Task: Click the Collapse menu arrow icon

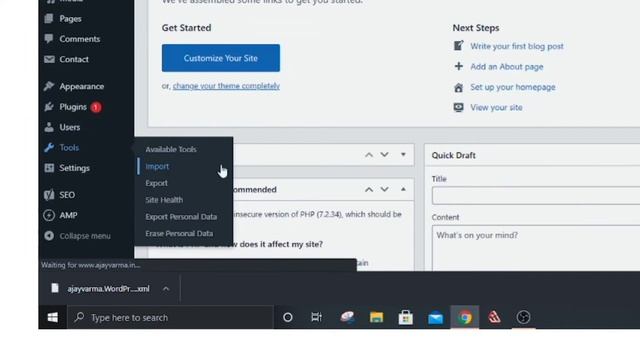Action: click(49, 236)
